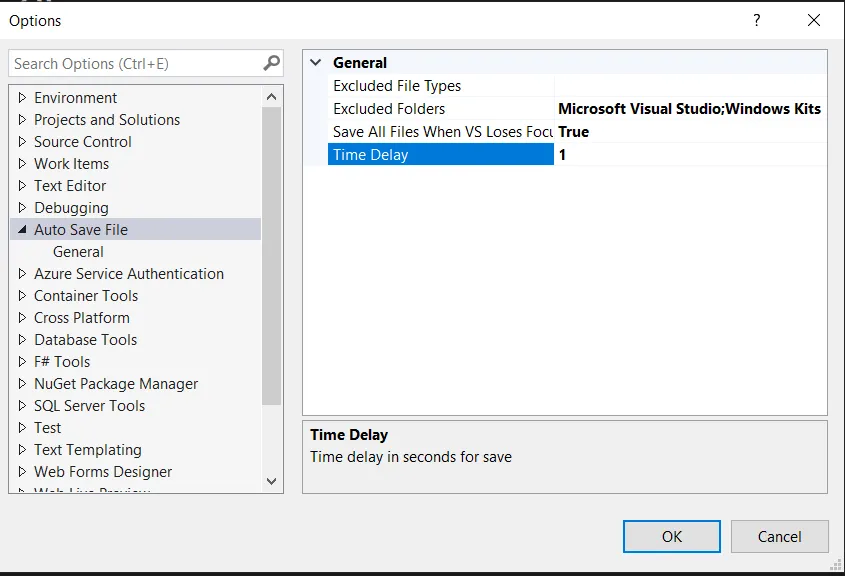Collapse the General property category chevron
Image resolution: width=845 pixels, height=576 pixels.
(x=316, y=63)
